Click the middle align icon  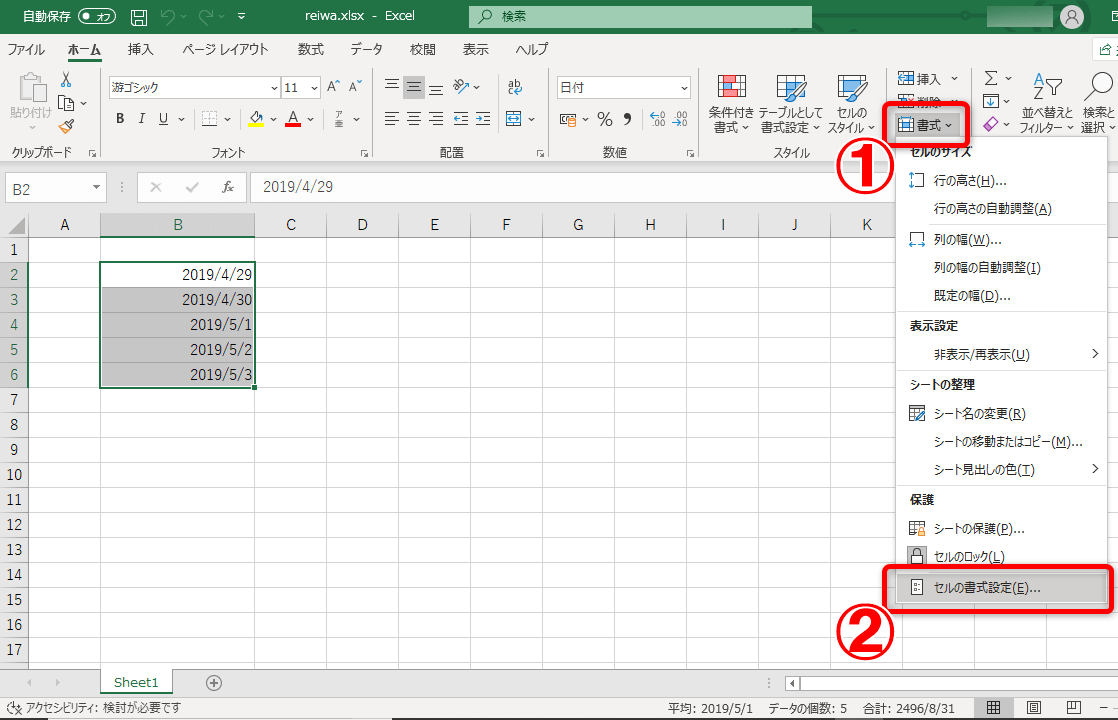coord(414,87)
